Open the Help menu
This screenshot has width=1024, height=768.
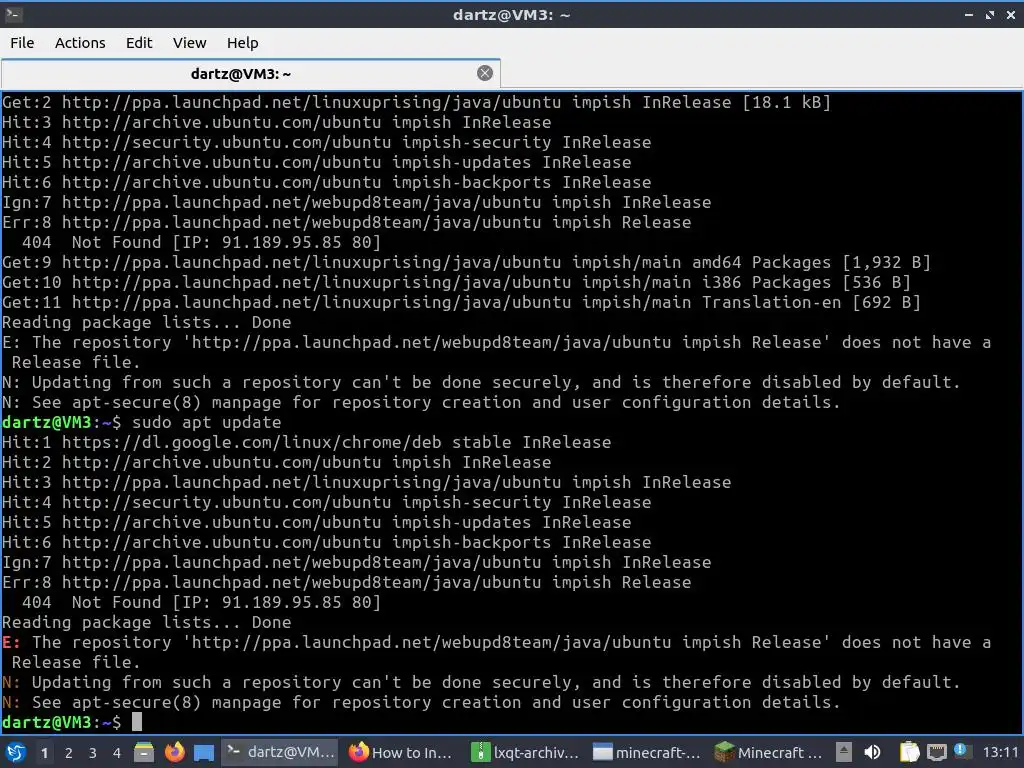pos(242,43)
